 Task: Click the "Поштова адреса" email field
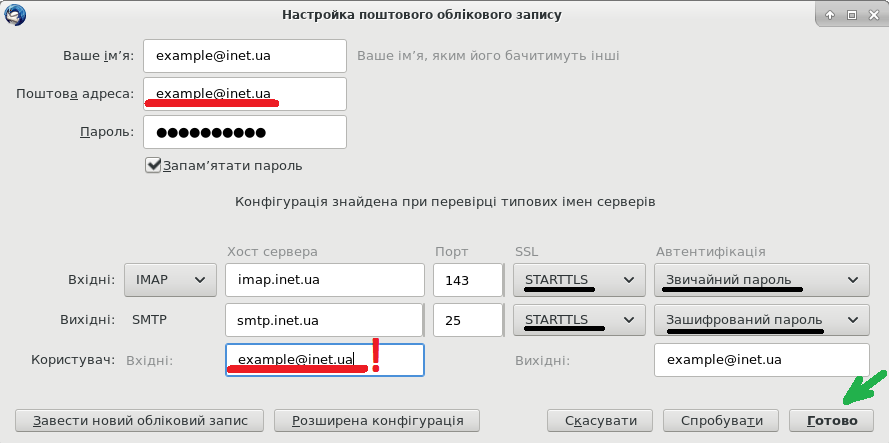244,94
